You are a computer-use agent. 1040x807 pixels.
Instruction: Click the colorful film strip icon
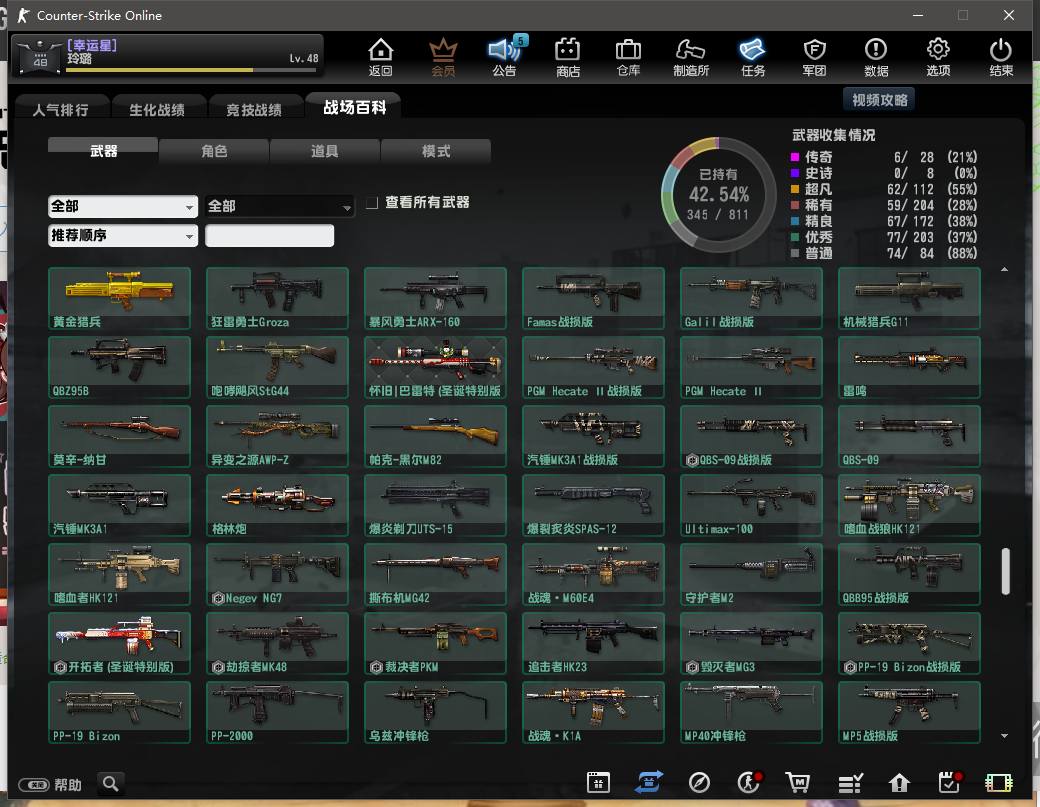999,783
